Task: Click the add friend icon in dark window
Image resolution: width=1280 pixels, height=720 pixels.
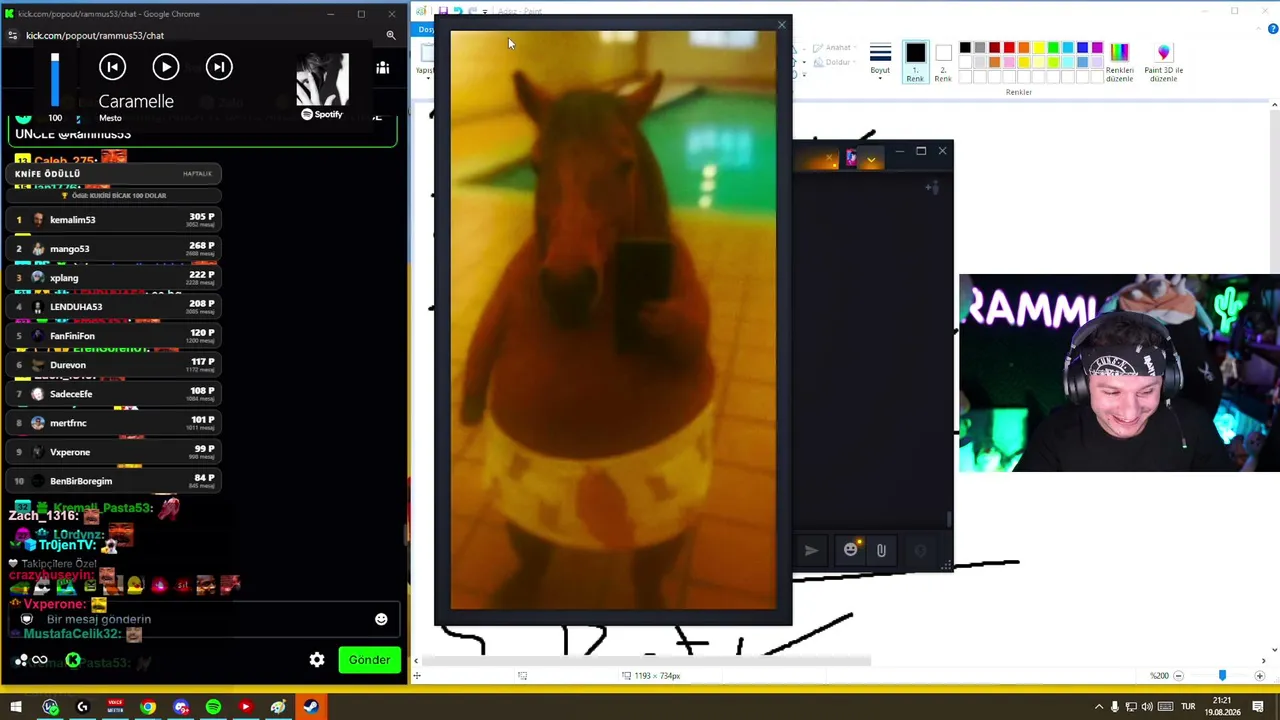Action: click(931, 187)
